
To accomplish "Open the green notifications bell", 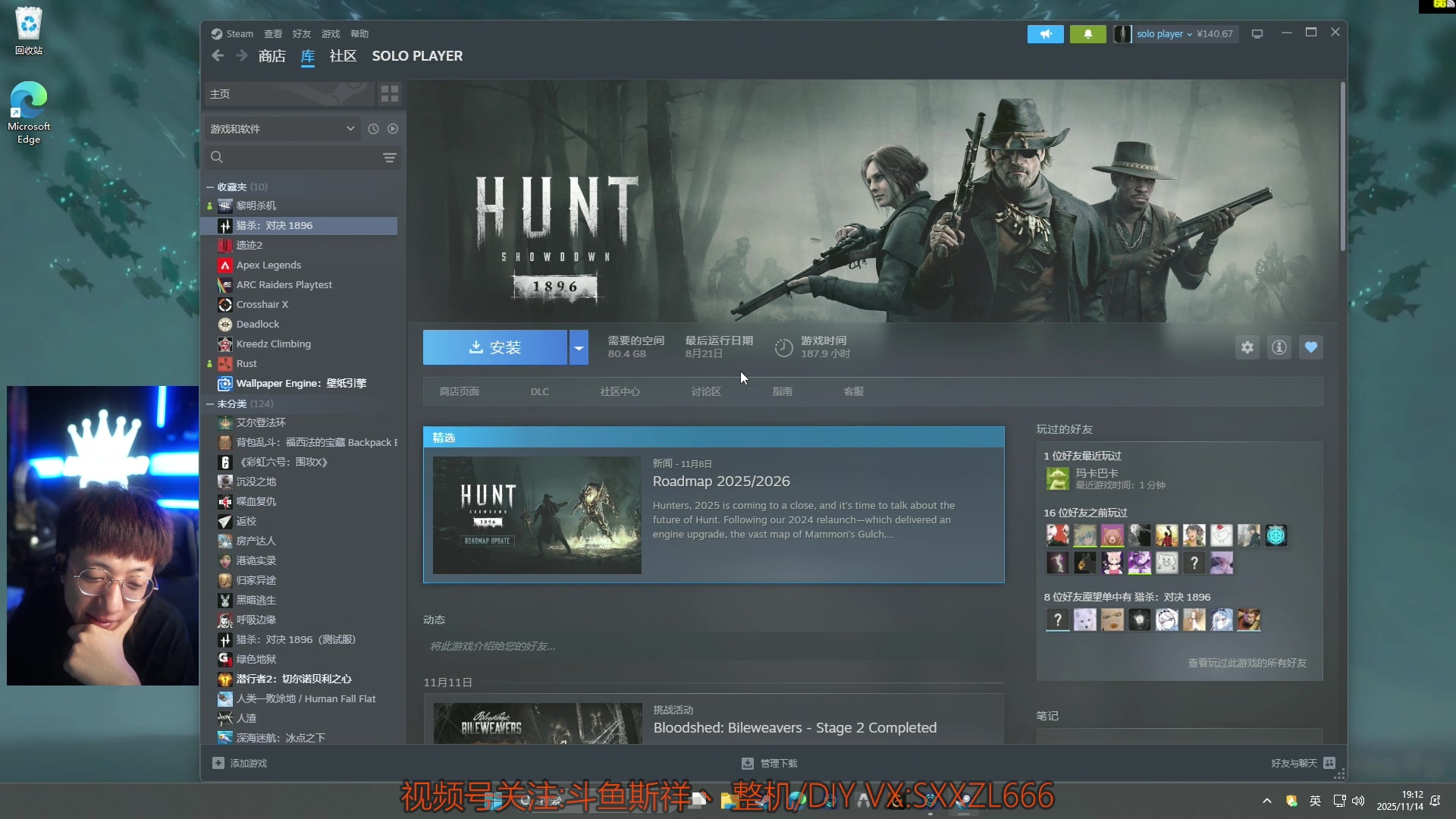I will pyautogui.click(x=1087, y=34).
